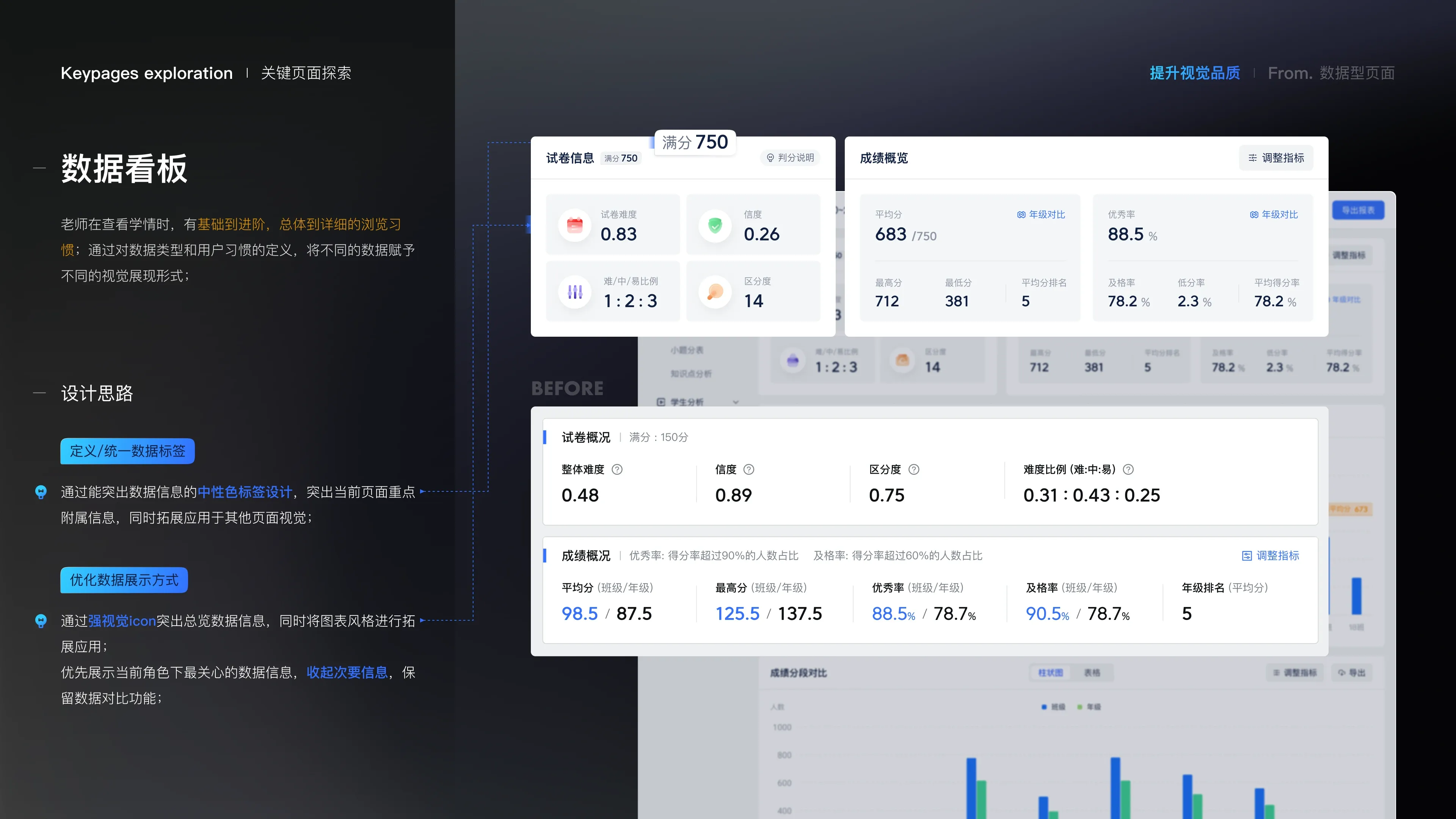
Task: Click help icon next to 整体难度
Action: pos(617,470)
